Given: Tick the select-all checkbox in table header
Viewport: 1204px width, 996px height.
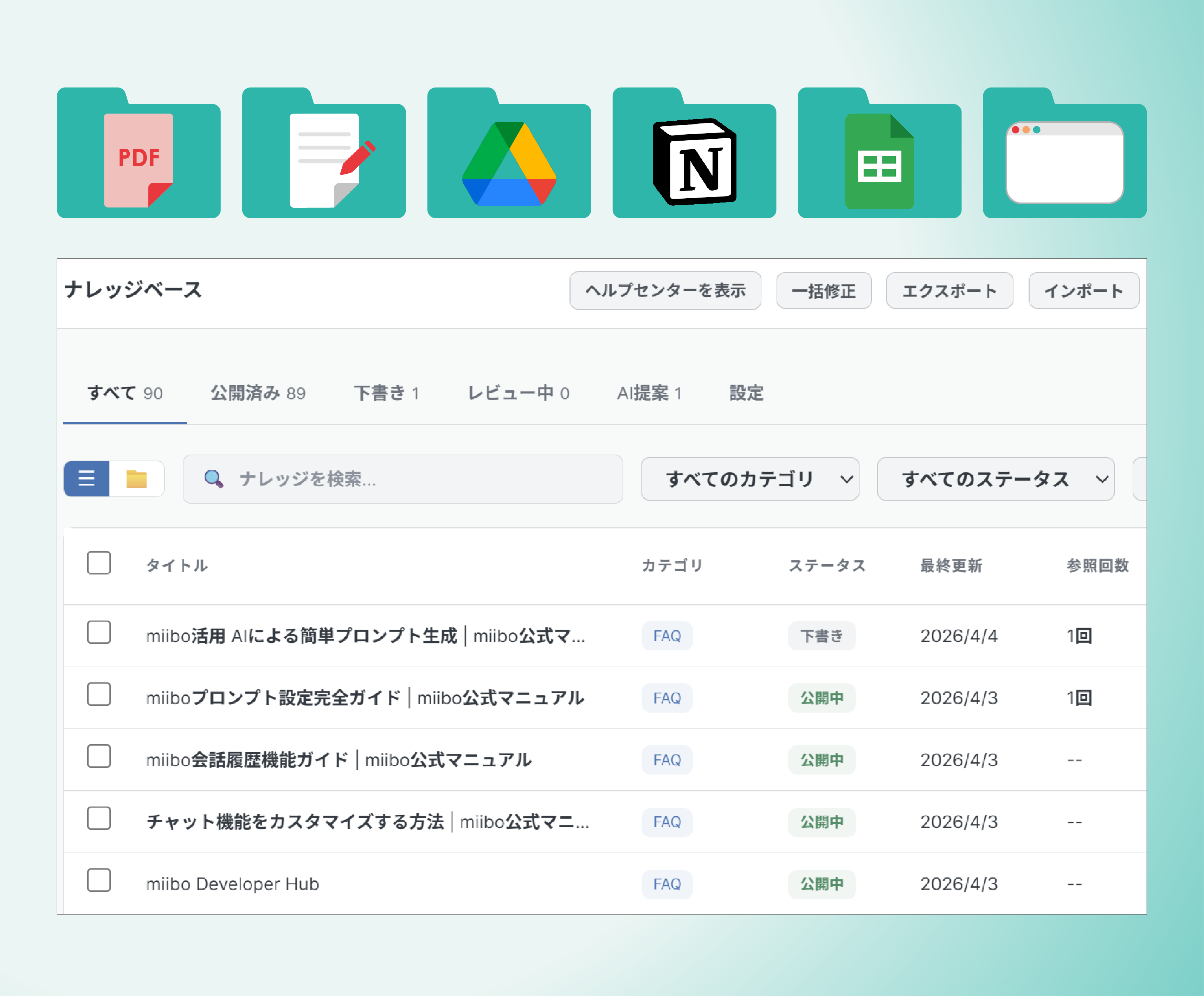Looking at the screenshot, I should (99, 563).
